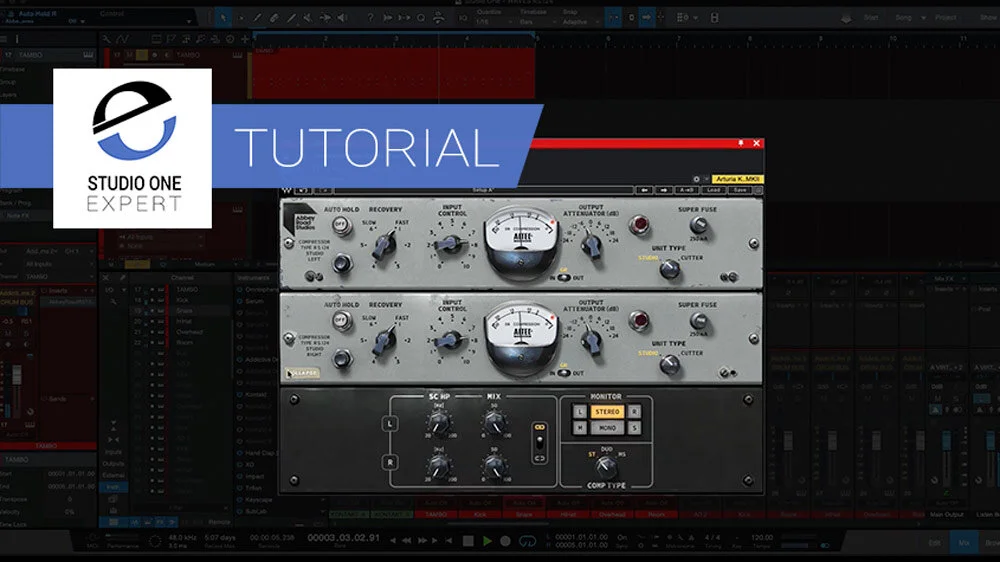
Task: Open the Quantize value dropdown
Action: 494,22
